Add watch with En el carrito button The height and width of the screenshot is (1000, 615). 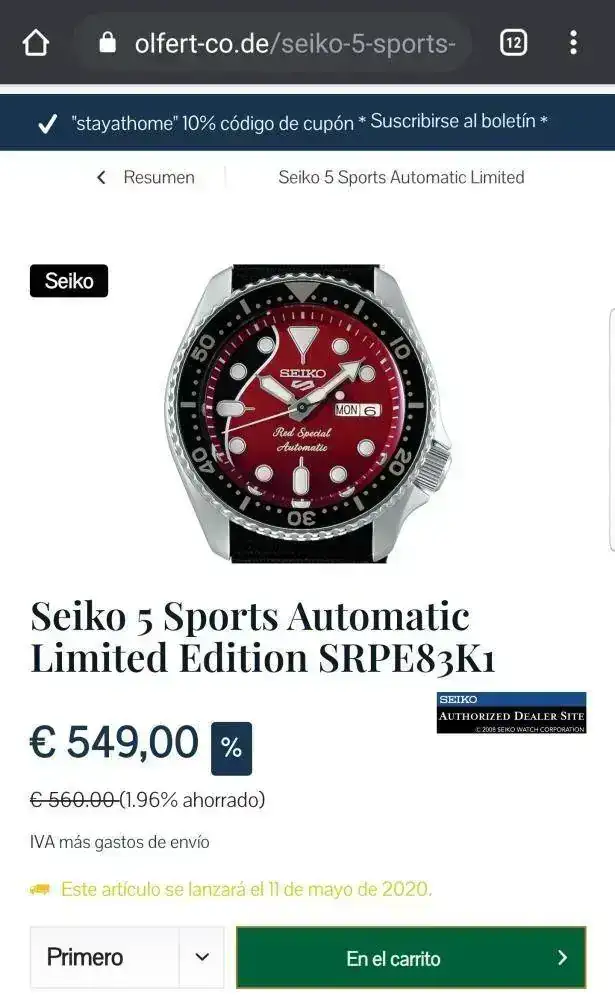pos(411,957)
